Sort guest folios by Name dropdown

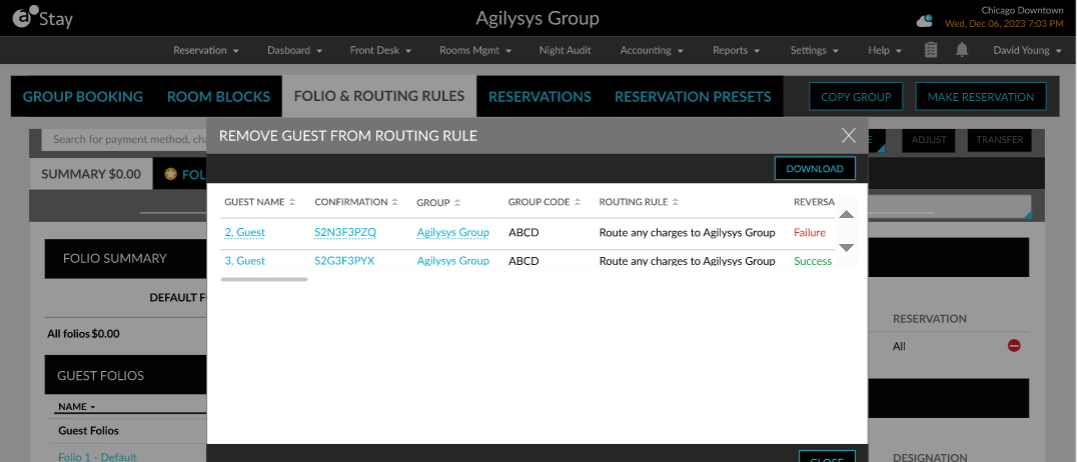coord(76,406)
